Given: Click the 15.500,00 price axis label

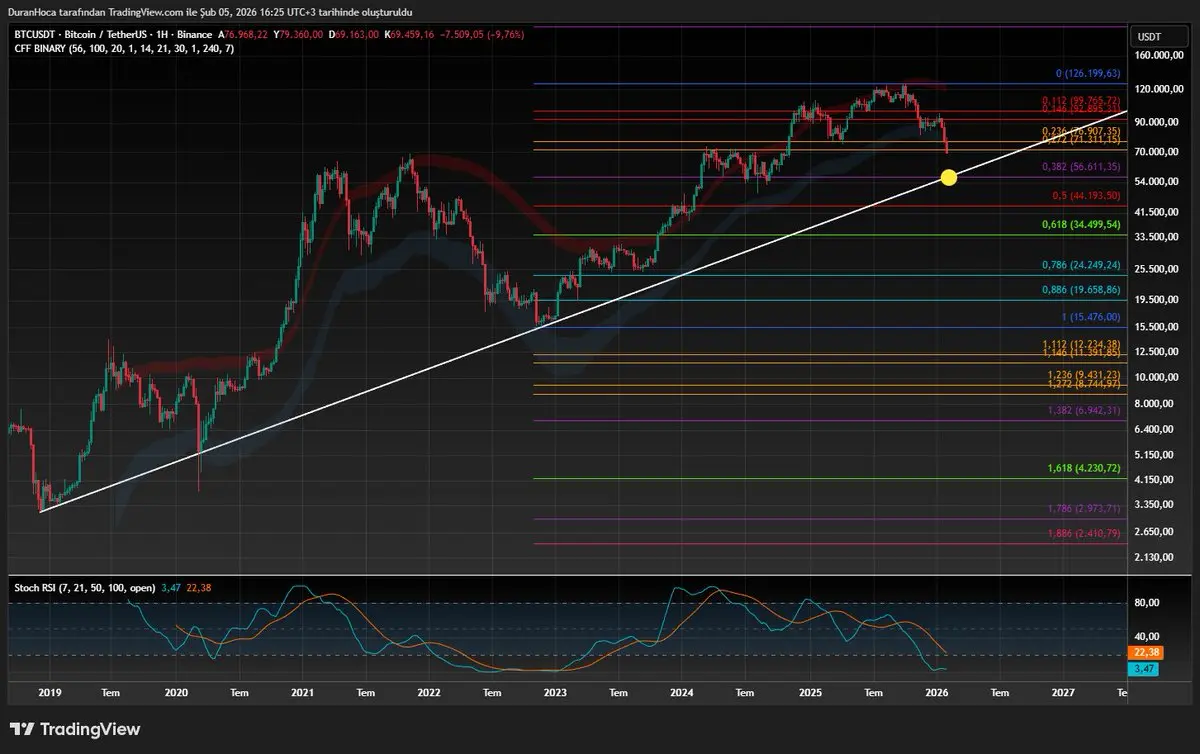Looking at the screenshot, I should tap(1158, 327).
